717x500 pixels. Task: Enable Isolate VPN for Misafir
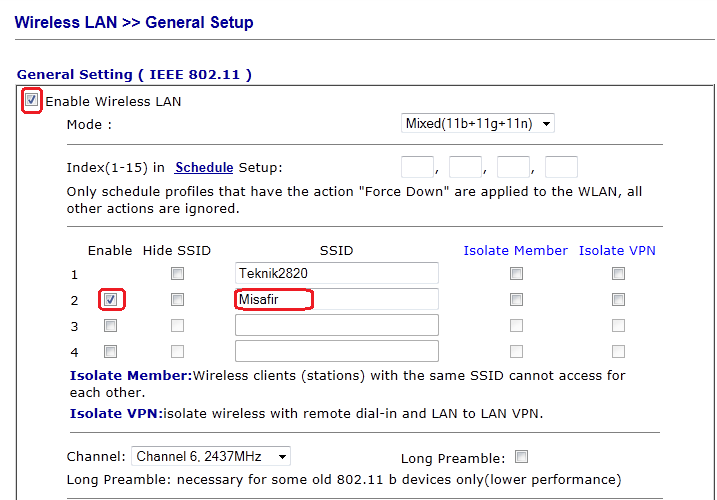coord(618,300)
